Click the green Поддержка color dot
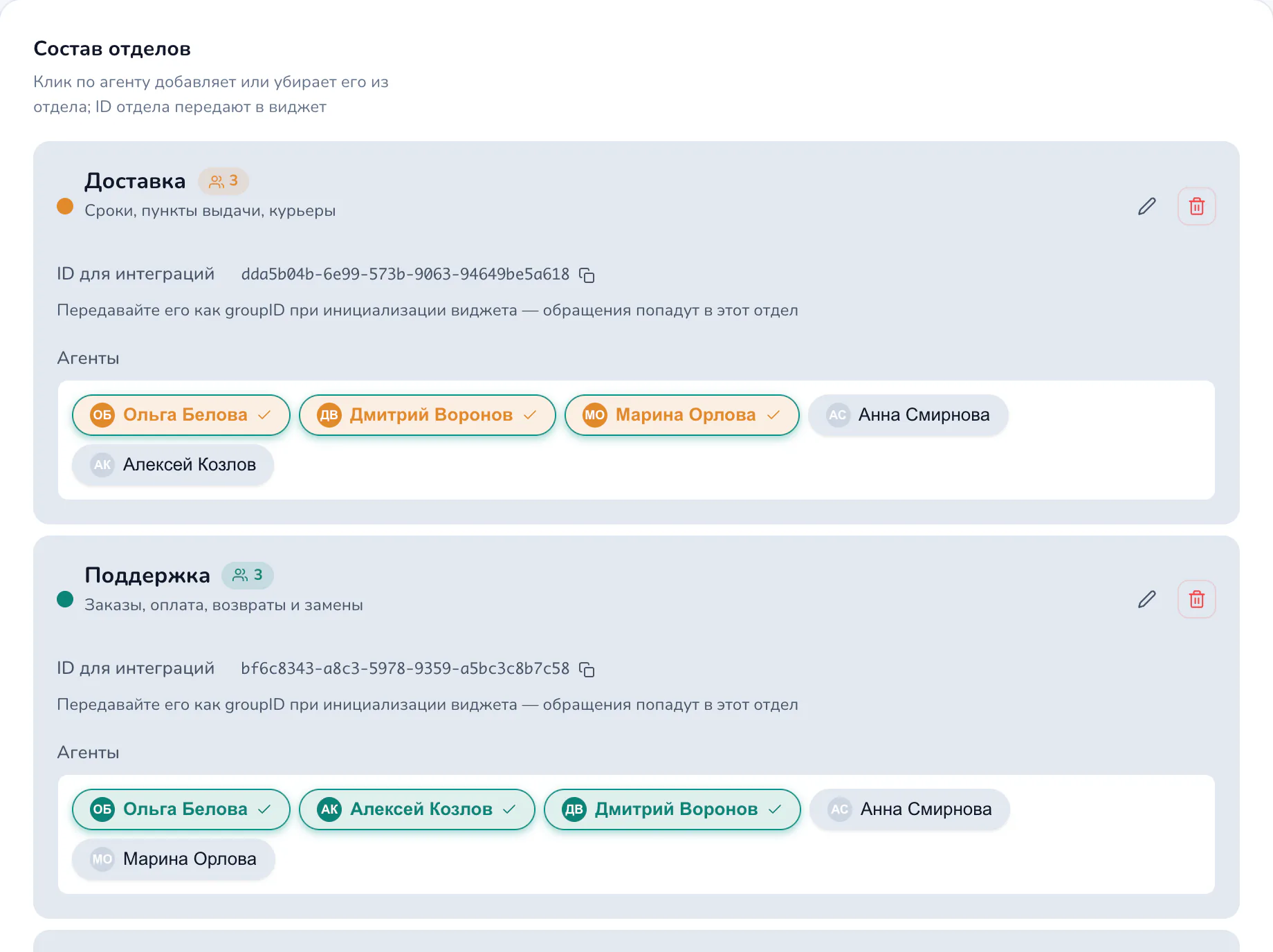Screen dimensions: 1273x952 65,599
